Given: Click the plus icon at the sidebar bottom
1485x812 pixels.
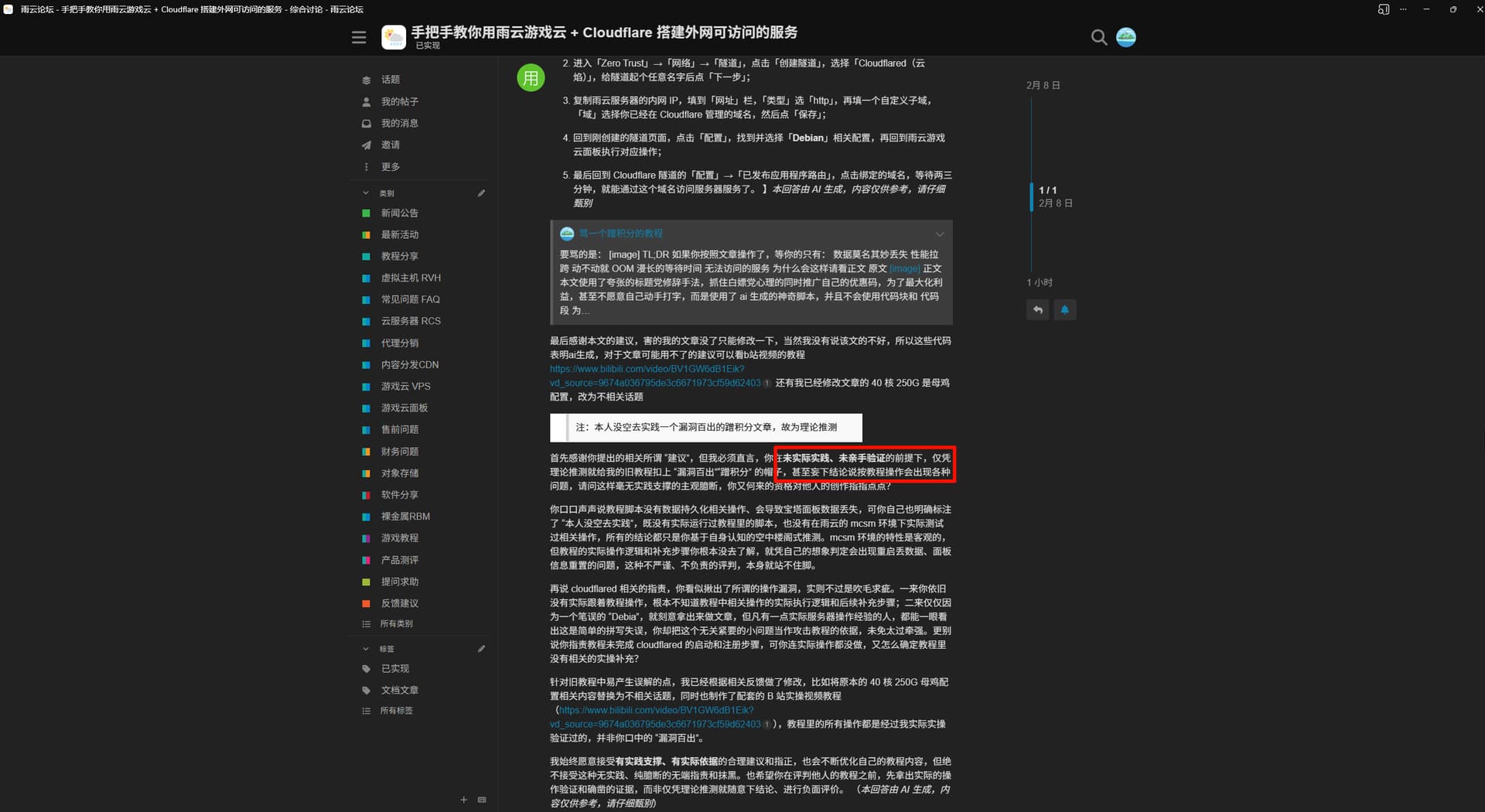Looking at the screenshot, I should (463, 800).
